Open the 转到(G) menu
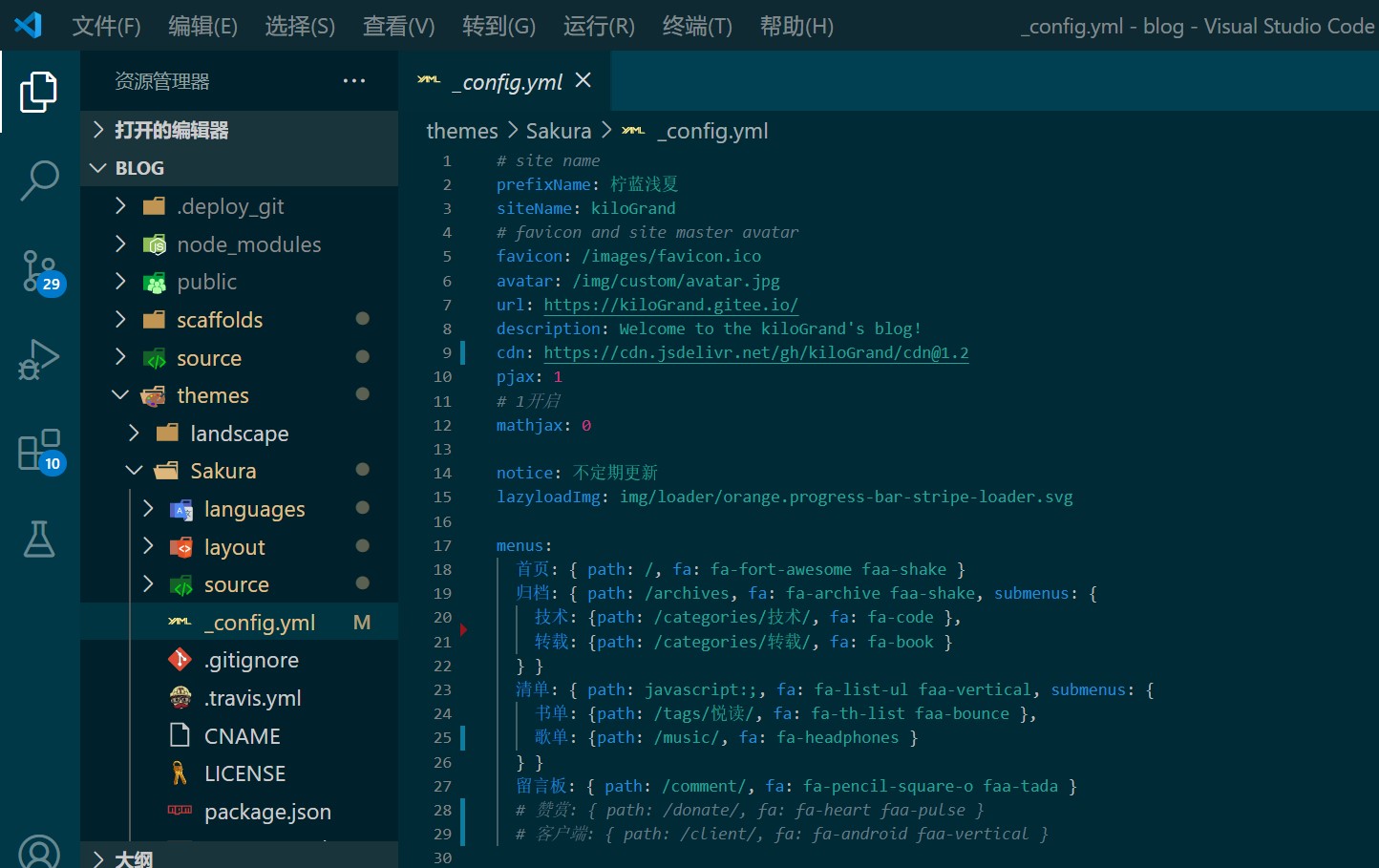This screenshot has width=1379, height=868. point(499,26)
